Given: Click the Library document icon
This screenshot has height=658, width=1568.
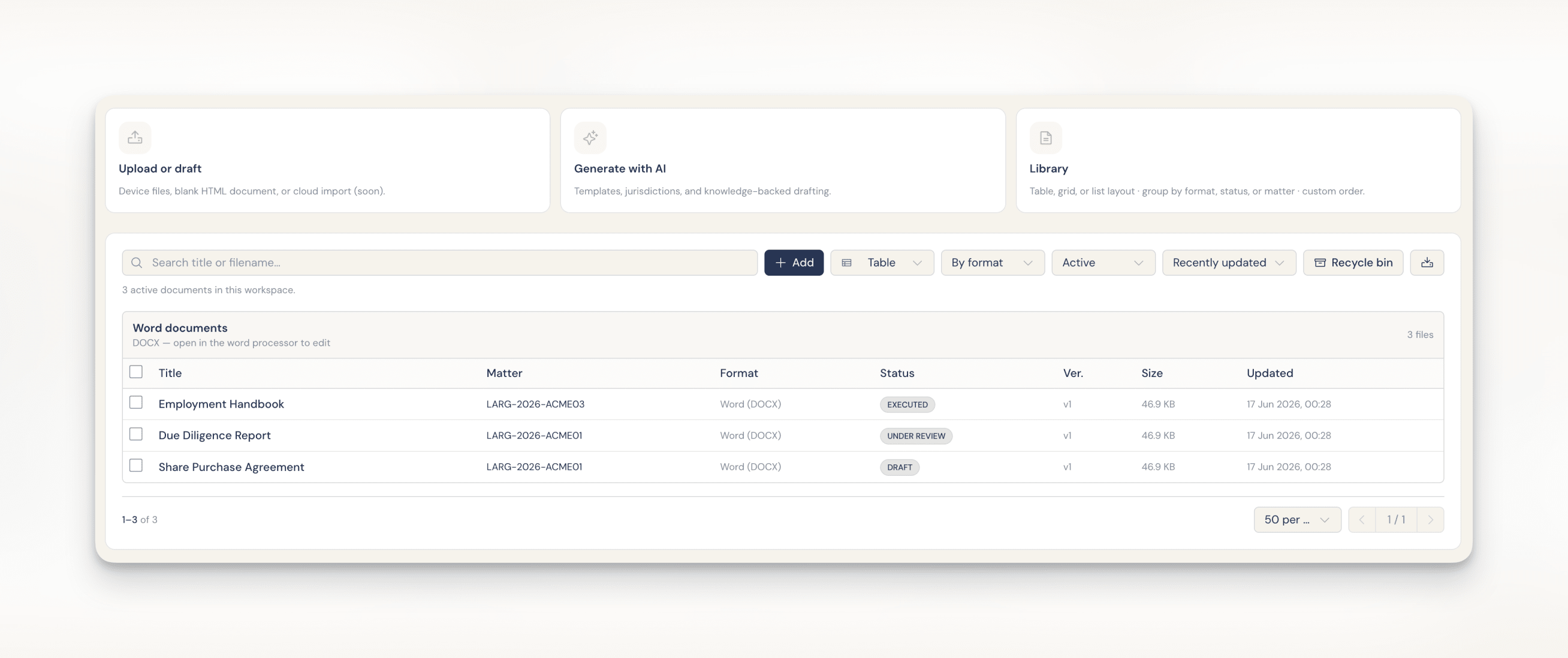Looking at the screenshot, I should pyautogui.click(x=1046, y=138).
